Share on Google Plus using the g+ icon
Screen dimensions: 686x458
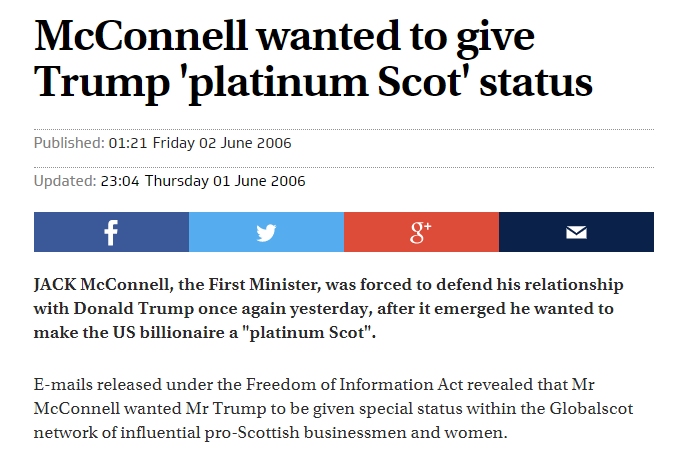[421, 232]
